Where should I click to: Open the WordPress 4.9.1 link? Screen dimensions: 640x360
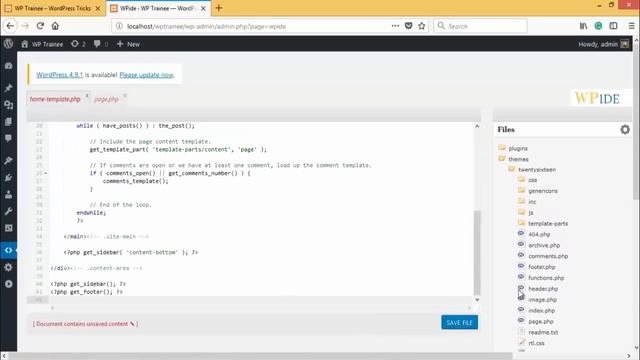(x=60, y=75)
